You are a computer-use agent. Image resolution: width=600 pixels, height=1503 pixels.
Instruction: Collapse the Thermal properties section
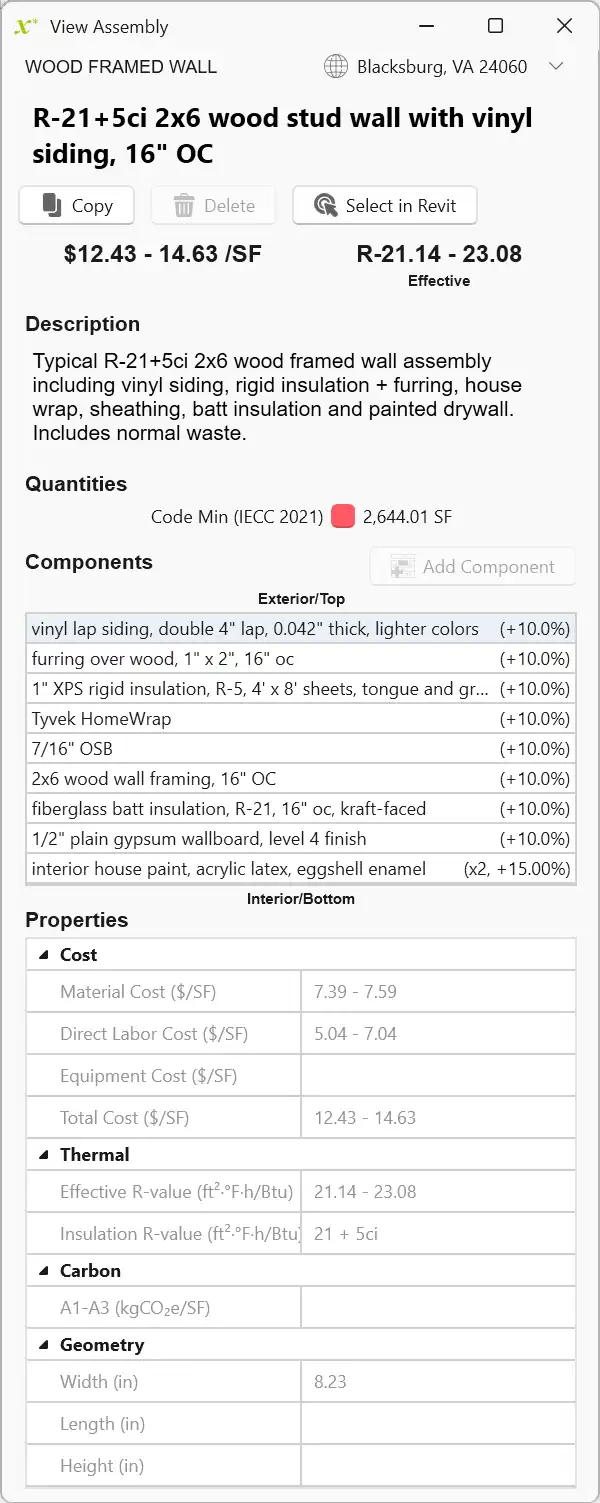click(44, 1155)
